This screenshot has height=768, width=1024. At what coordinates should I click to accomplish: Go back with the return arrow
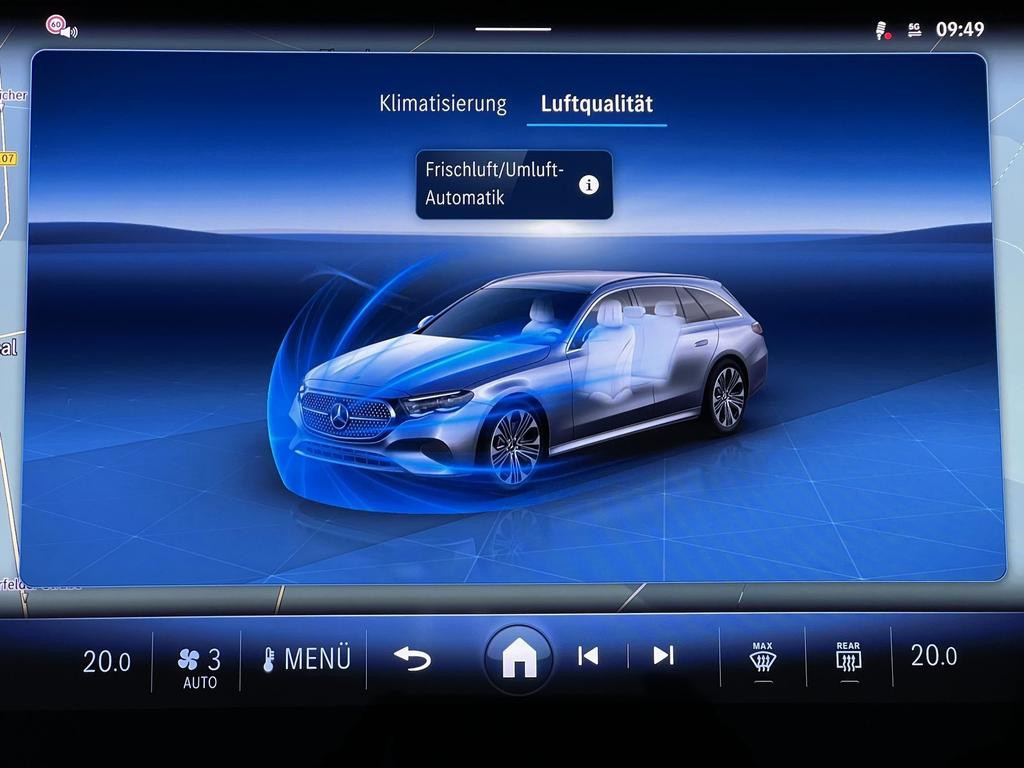click(x=412, y=658)
